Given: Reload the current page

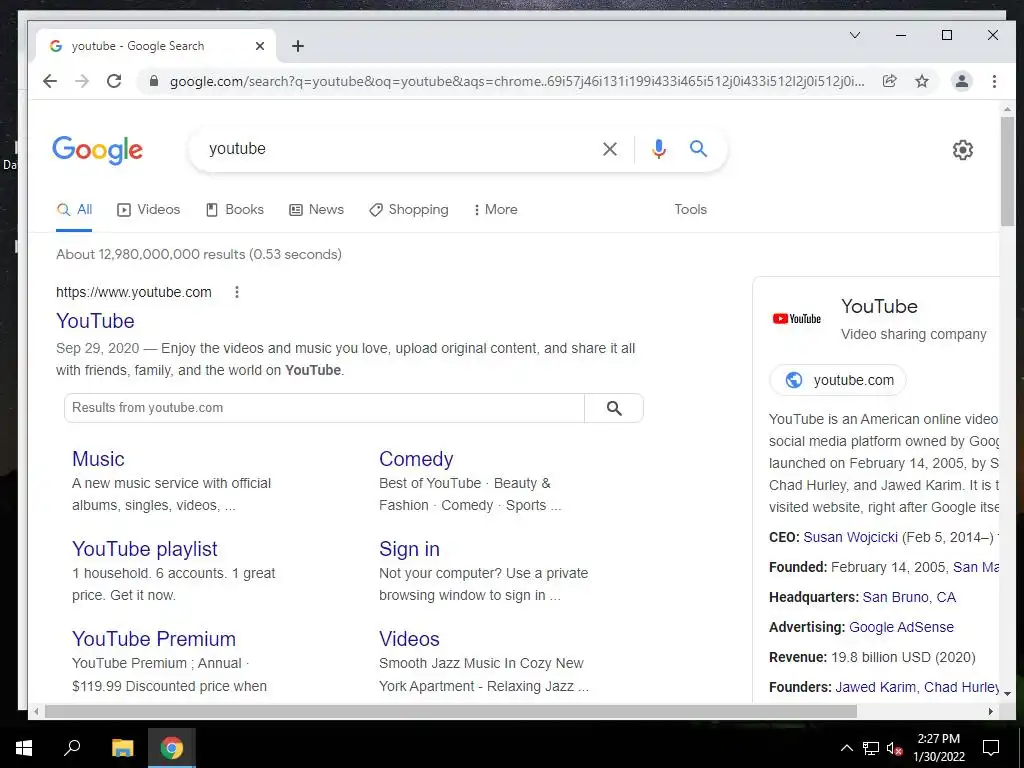Looking at the screenshot, I should (x=114, y=81).
